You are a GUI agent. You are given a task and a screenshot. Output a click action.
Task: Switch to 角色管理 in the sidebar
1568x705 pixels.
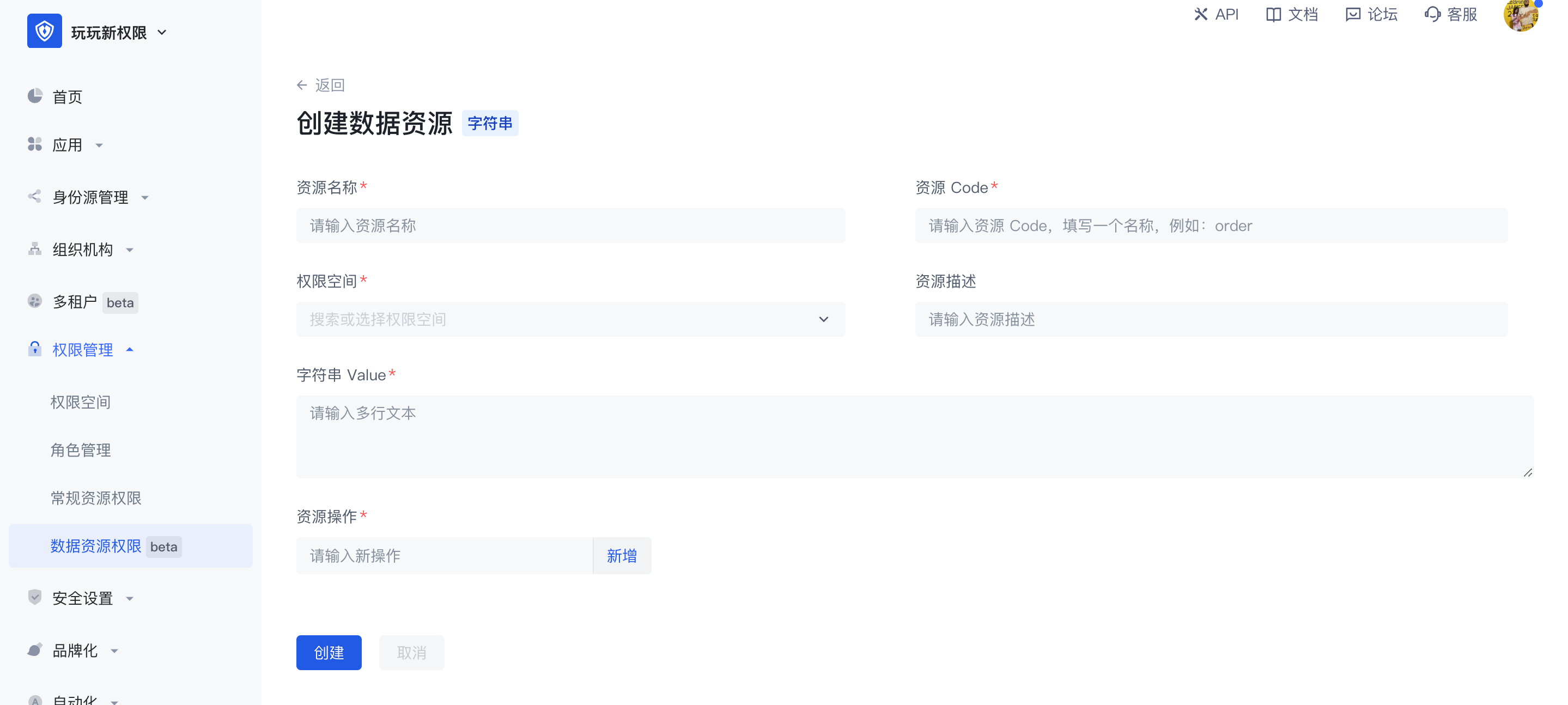[x=80, y=450]
